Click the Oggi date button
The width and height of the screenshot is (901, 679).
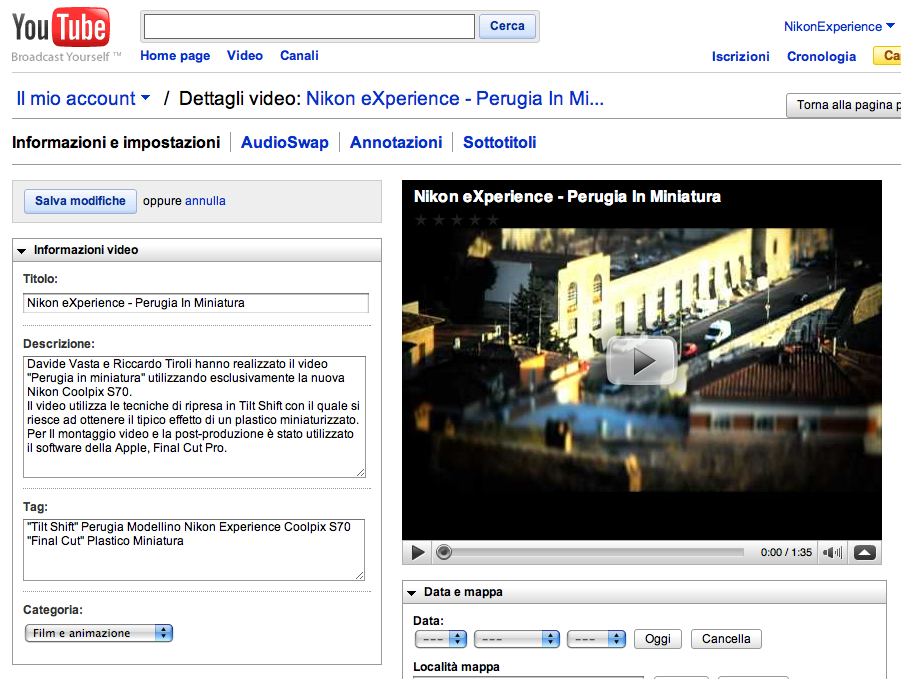pos(658,639)
